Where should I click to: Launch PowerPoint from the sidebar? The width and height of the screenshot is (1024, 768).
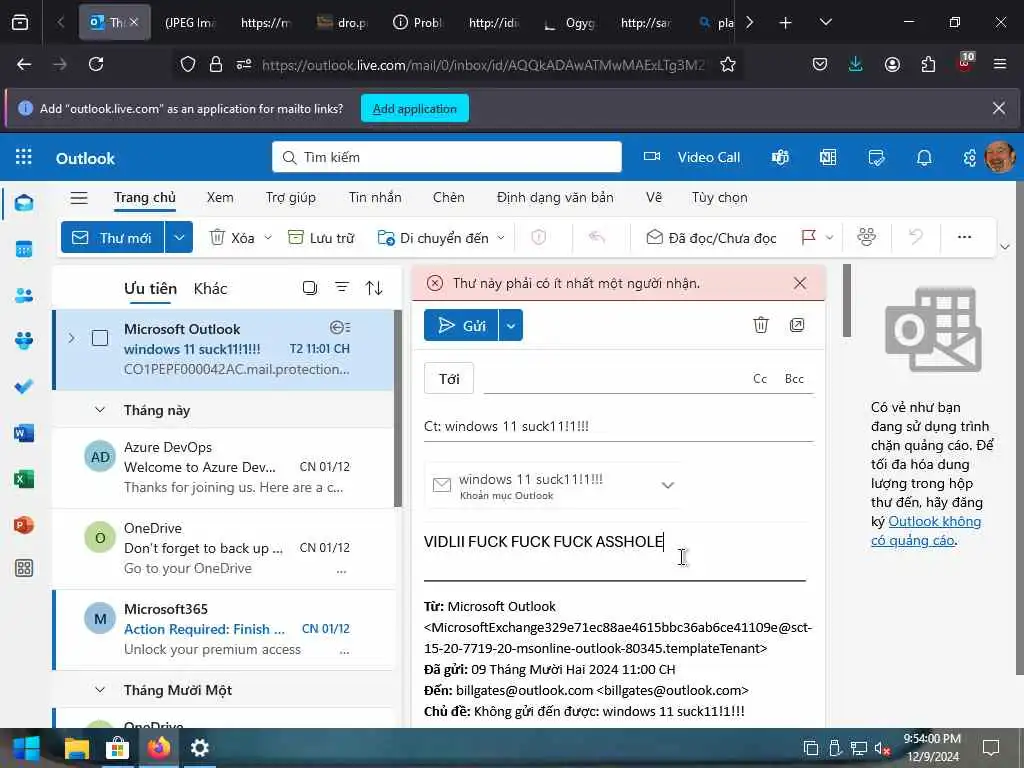point(24,525)
